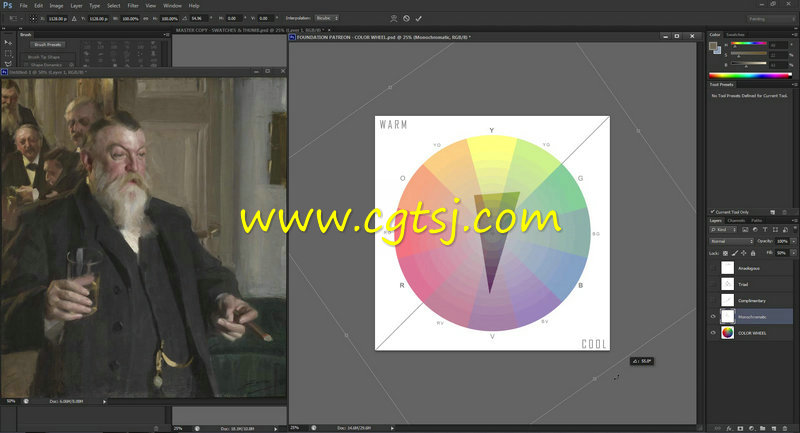
Task: Click the reference point locator grid
Action: [x=33, y=18]
